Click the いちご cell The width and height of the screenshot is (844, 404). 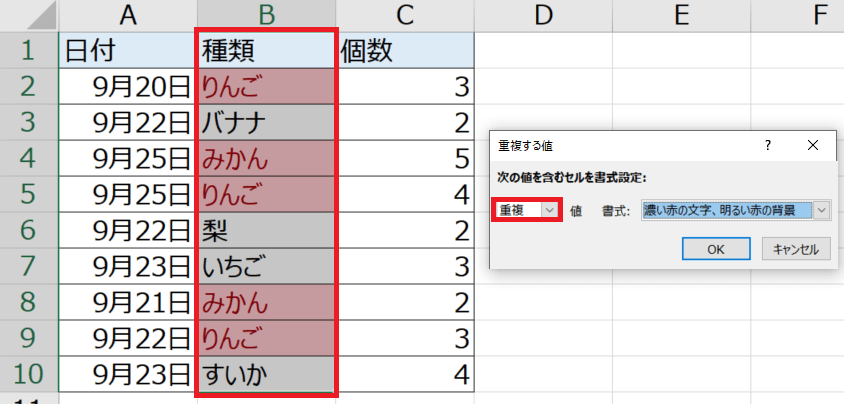tap(266, 268)
